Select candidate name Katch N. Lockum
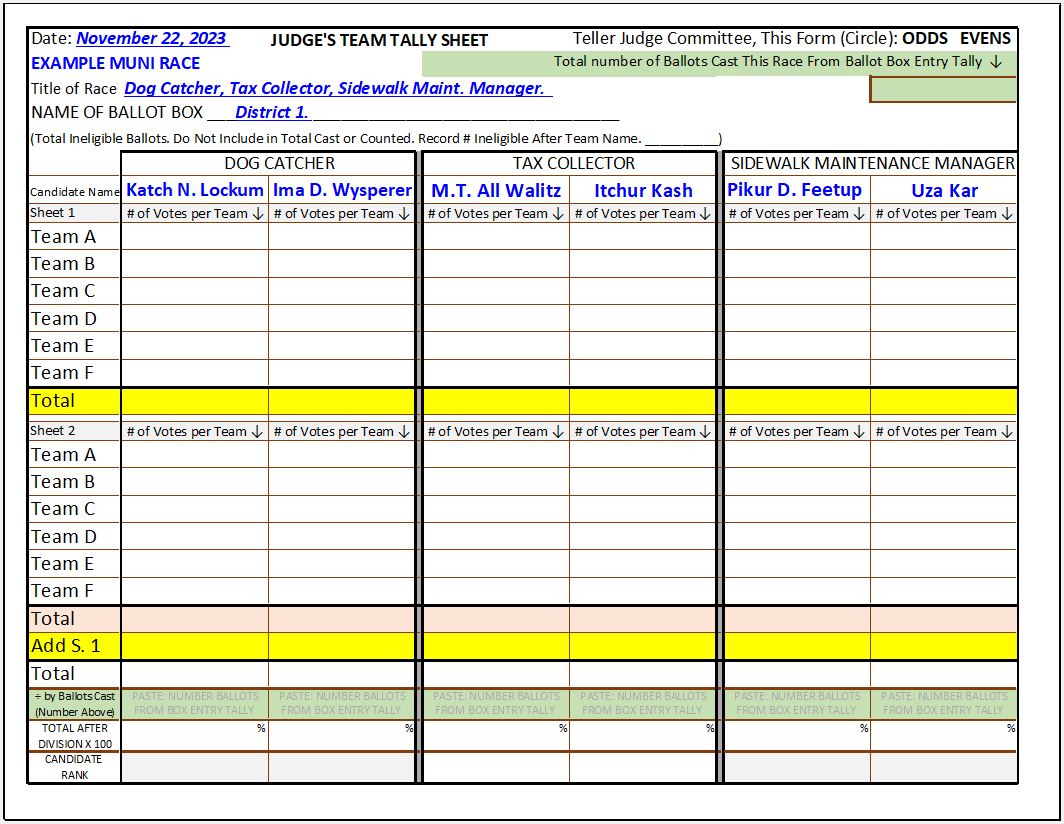The width and height of the screenshot is (1064, 824). click(195, 189)
